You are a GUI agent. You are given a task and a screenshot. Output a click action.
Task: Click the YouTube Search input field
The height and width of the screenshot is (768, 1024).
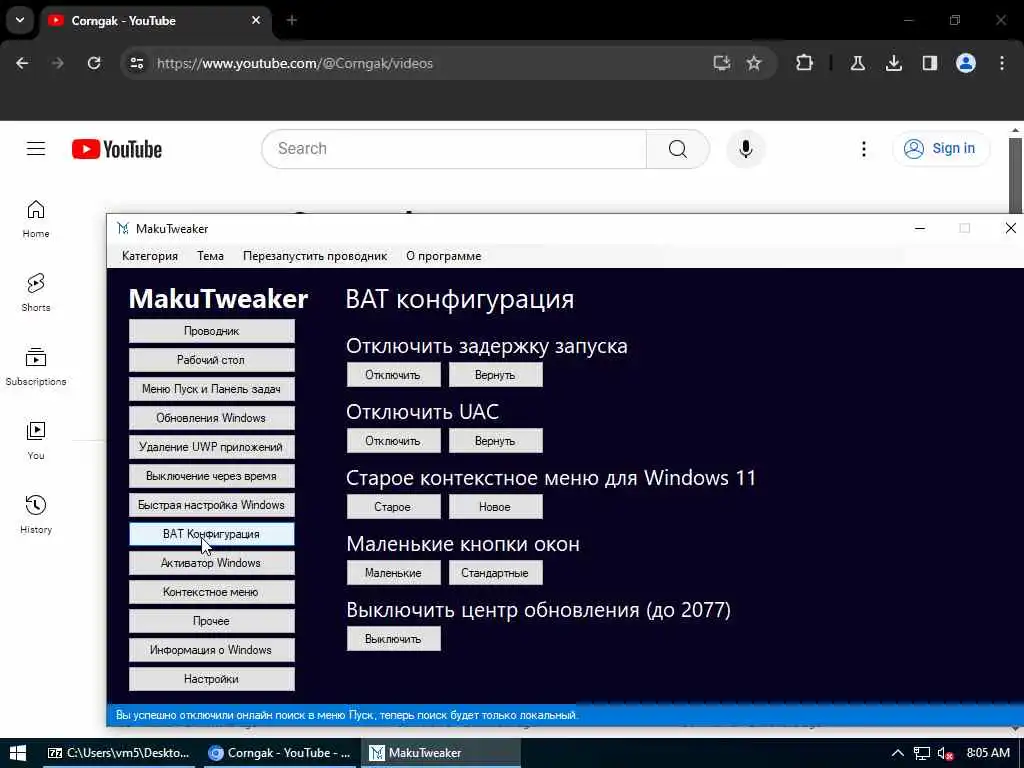click(x=455, y=149)
